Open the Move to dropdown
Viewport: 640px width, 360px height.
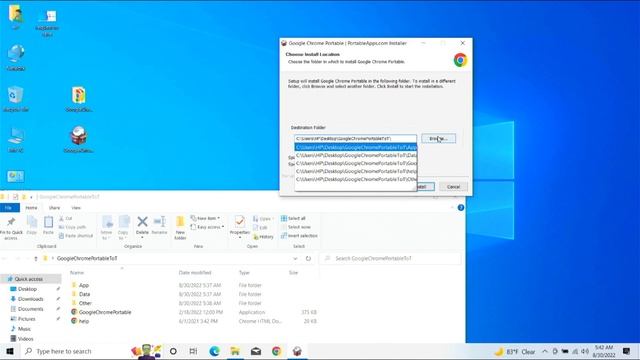(x=106, y=228)
